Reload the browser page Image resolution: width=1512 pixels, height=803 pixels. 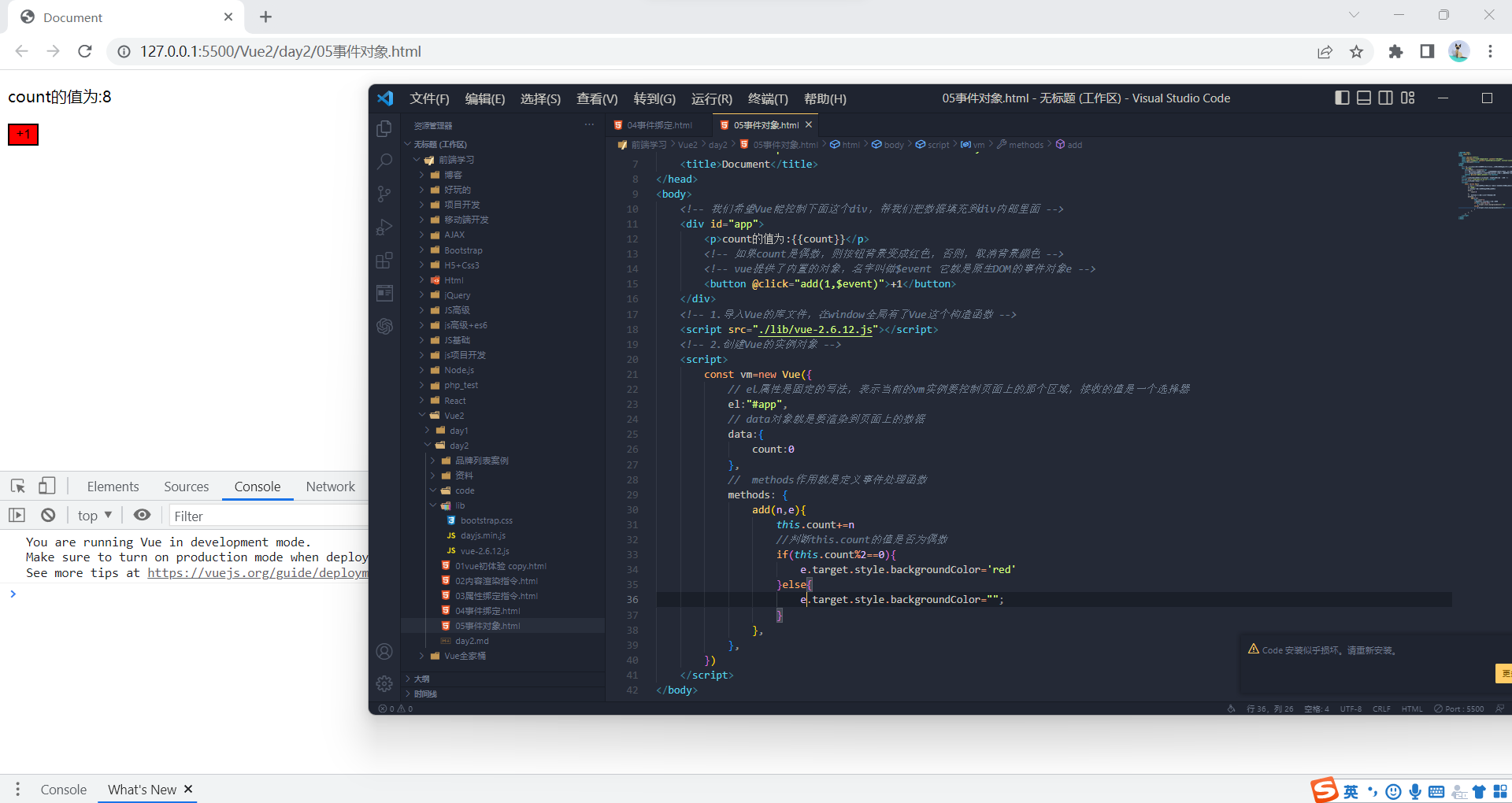click(85, 51)
